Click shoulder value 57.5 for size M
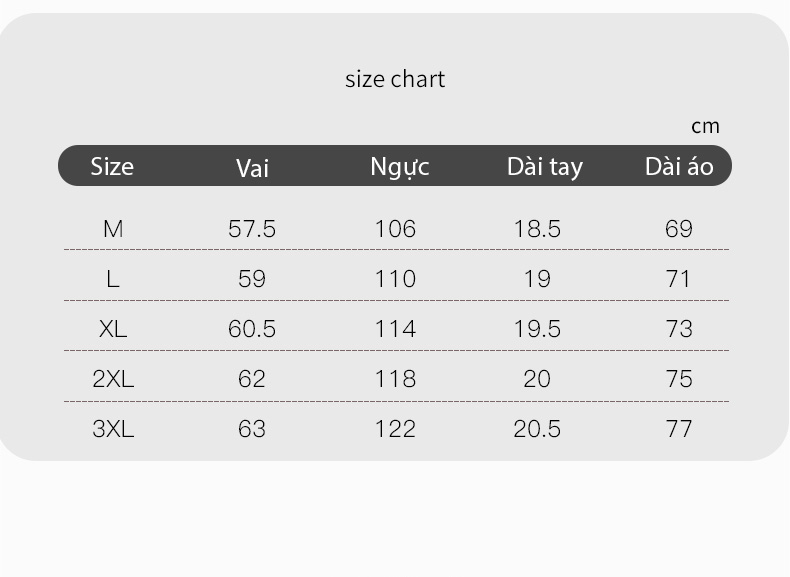This screenshot has height=577, width=790. 252,229
